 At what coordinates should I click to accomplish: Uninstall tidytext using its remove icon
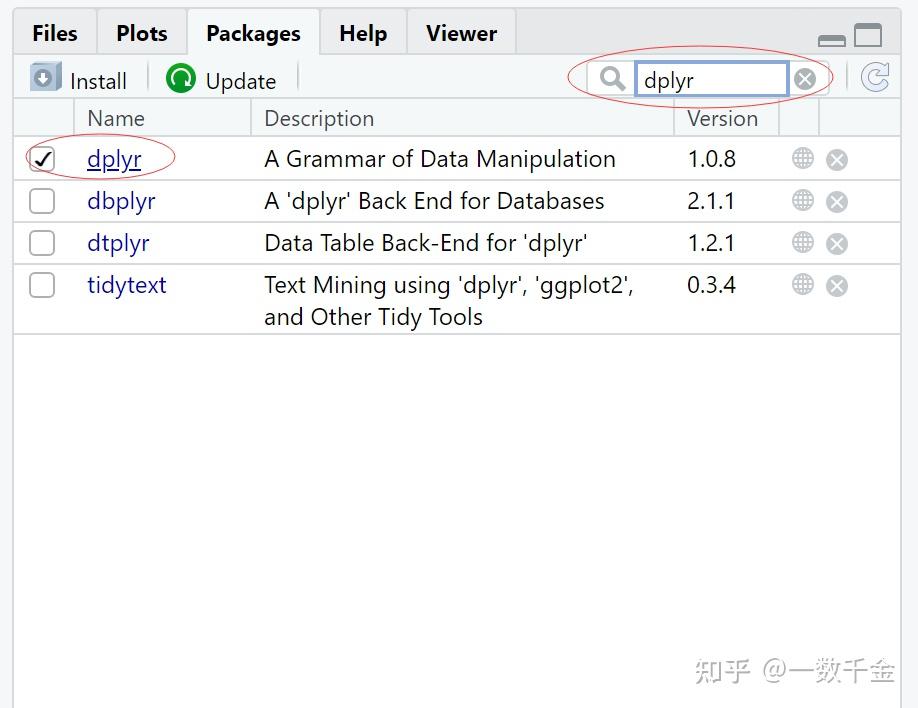point(837,286)
